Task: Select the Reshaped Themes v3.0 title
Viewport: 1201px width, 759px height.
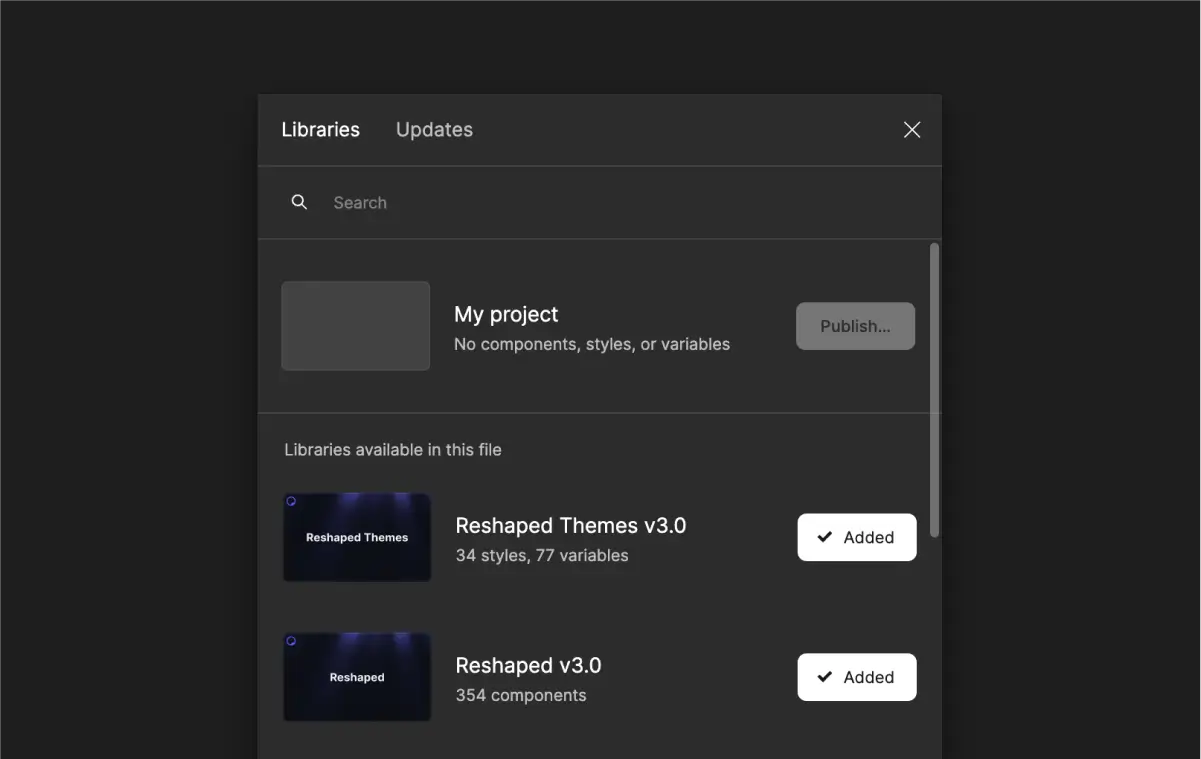Action: point(571,525)
